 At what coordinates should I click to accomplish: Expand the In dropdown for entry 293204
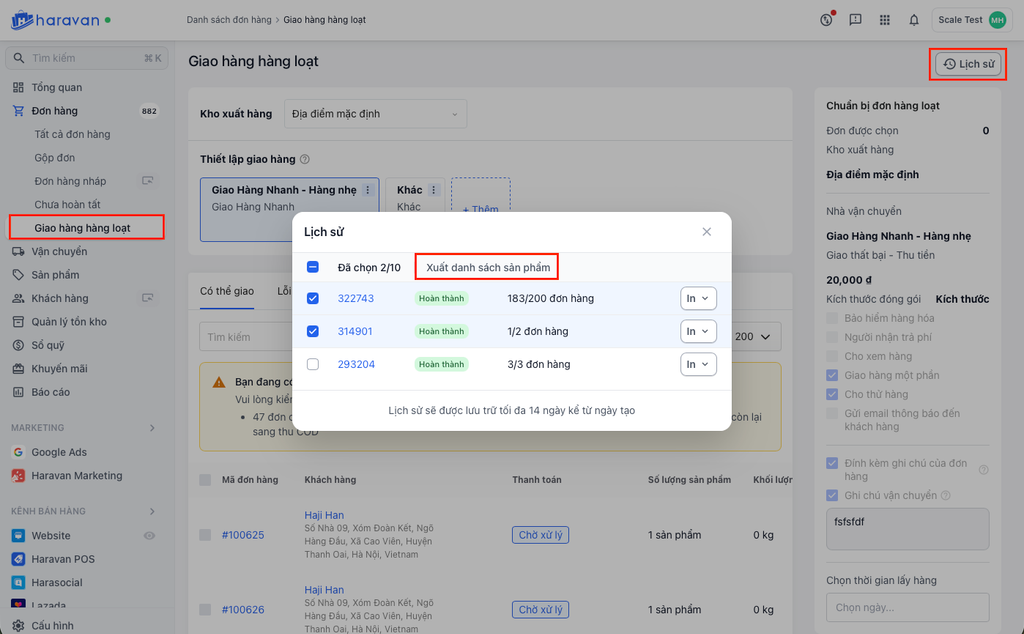click(698, 364)
